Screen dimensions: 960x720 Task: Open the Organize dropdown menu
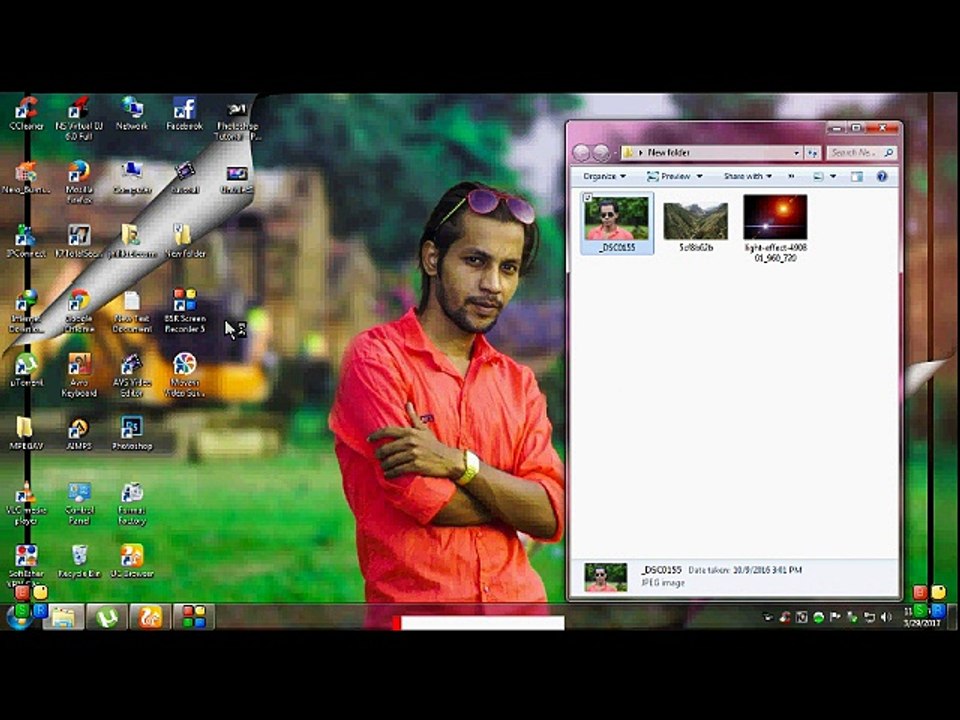(x=604, y=176)
